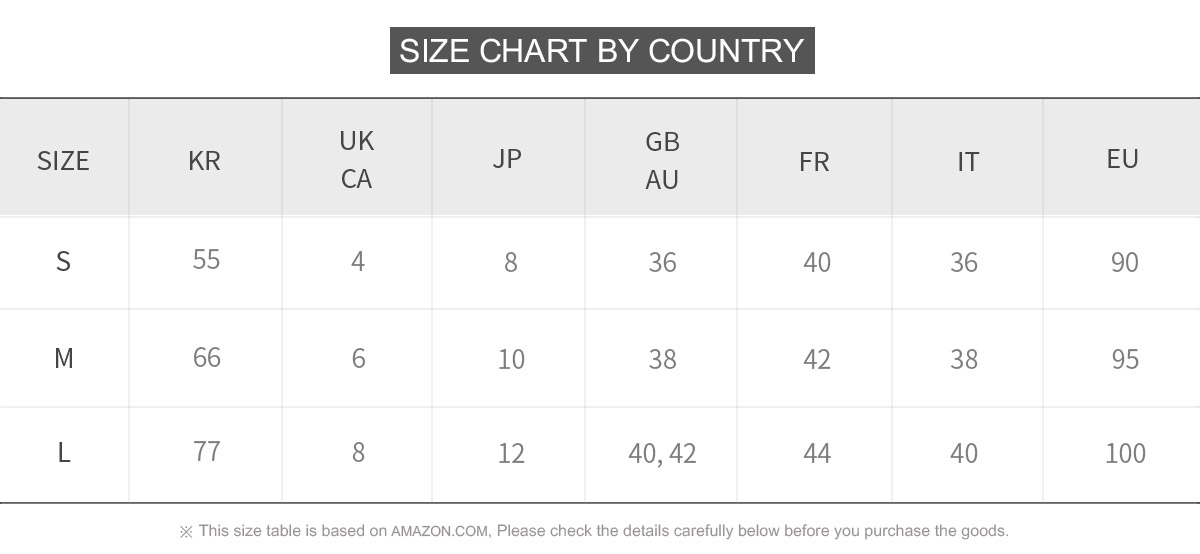Click the M size row label

[63, 357]
